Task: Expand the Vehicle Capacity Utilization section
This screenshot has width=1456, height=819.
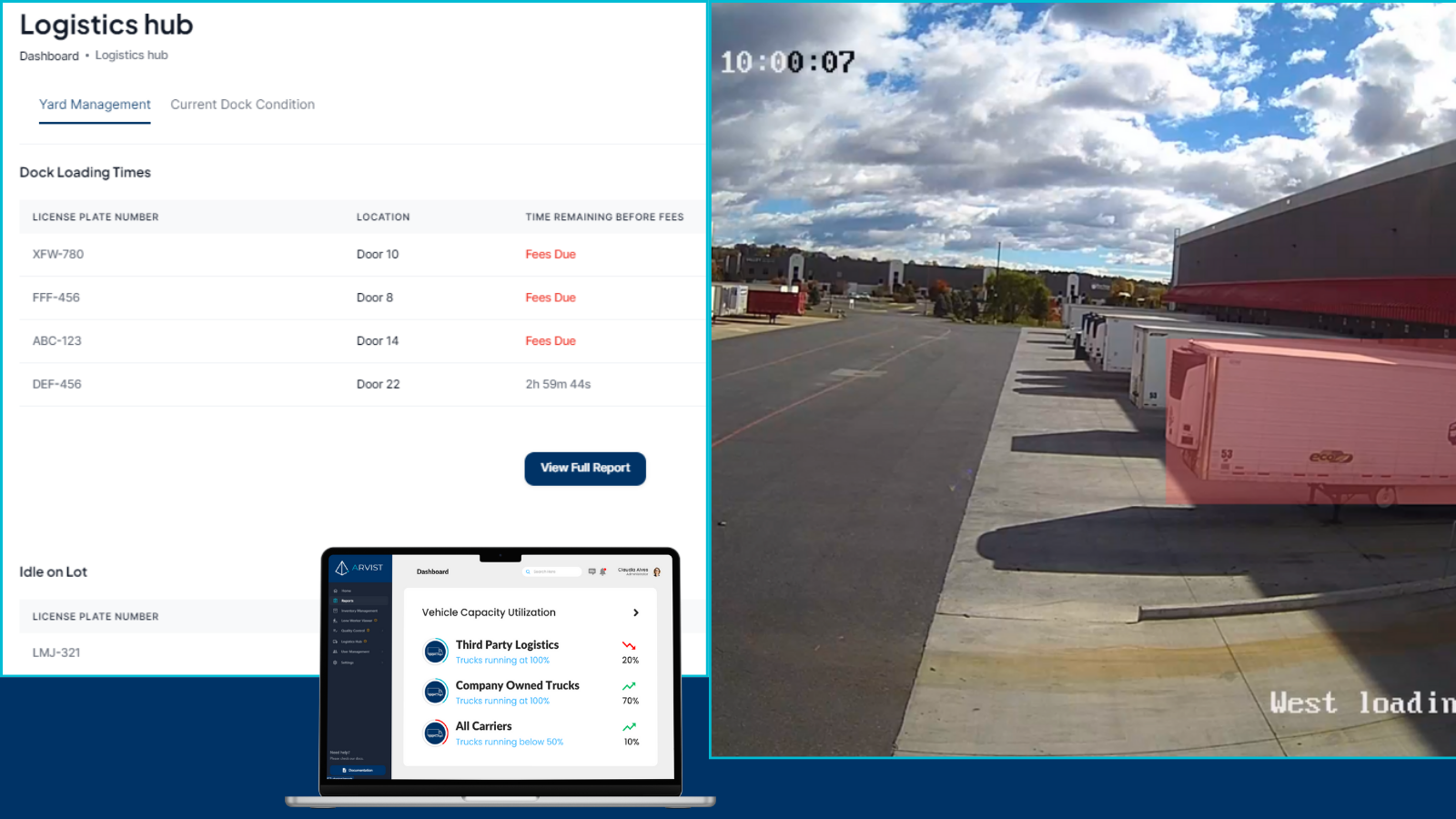Action: [x=636, y=613]
